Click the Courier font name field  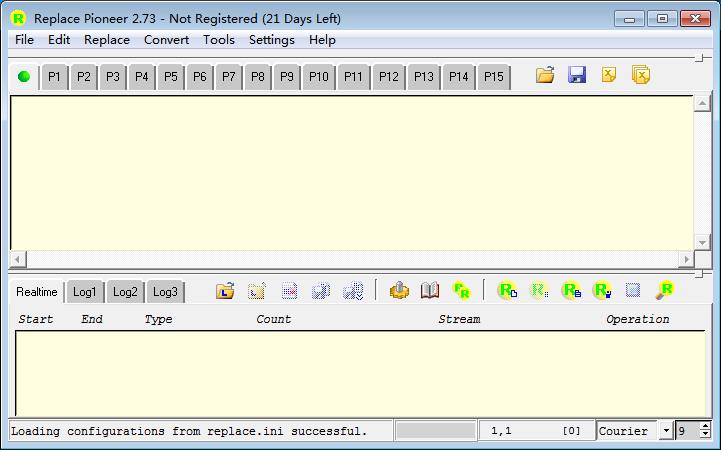click(628, 431)
